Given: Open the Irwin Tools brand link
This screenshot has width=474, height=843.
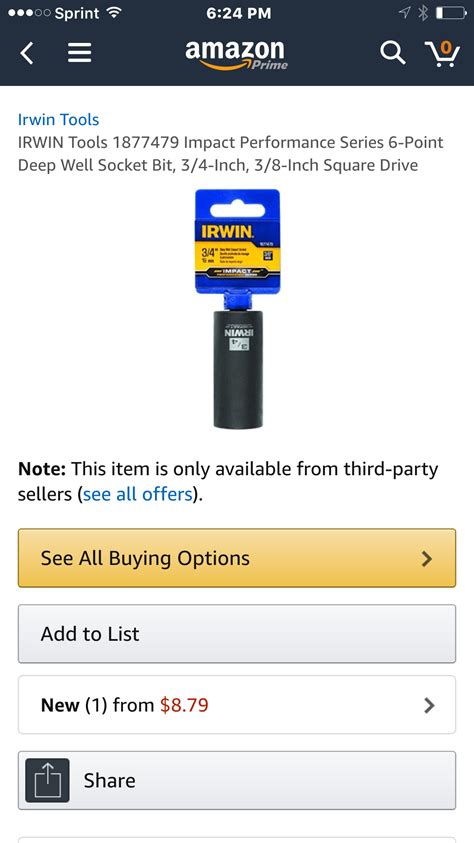Looking at the screenshot, I should [59, 119].
